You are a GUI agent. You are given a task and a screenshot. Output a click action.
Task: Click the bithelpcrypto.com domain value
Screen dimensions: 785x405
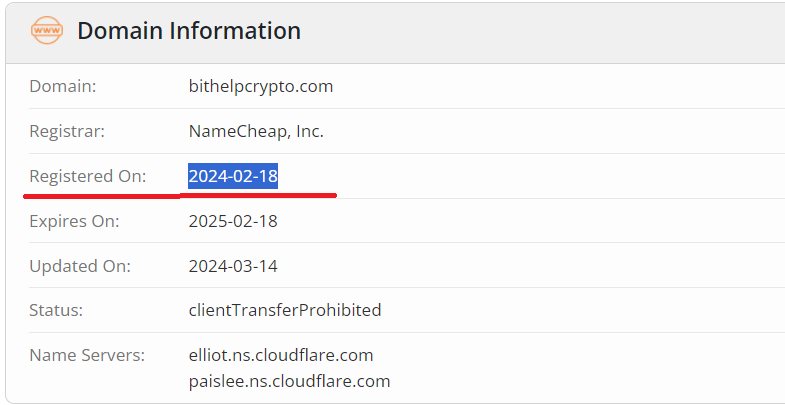click(260, 86)
